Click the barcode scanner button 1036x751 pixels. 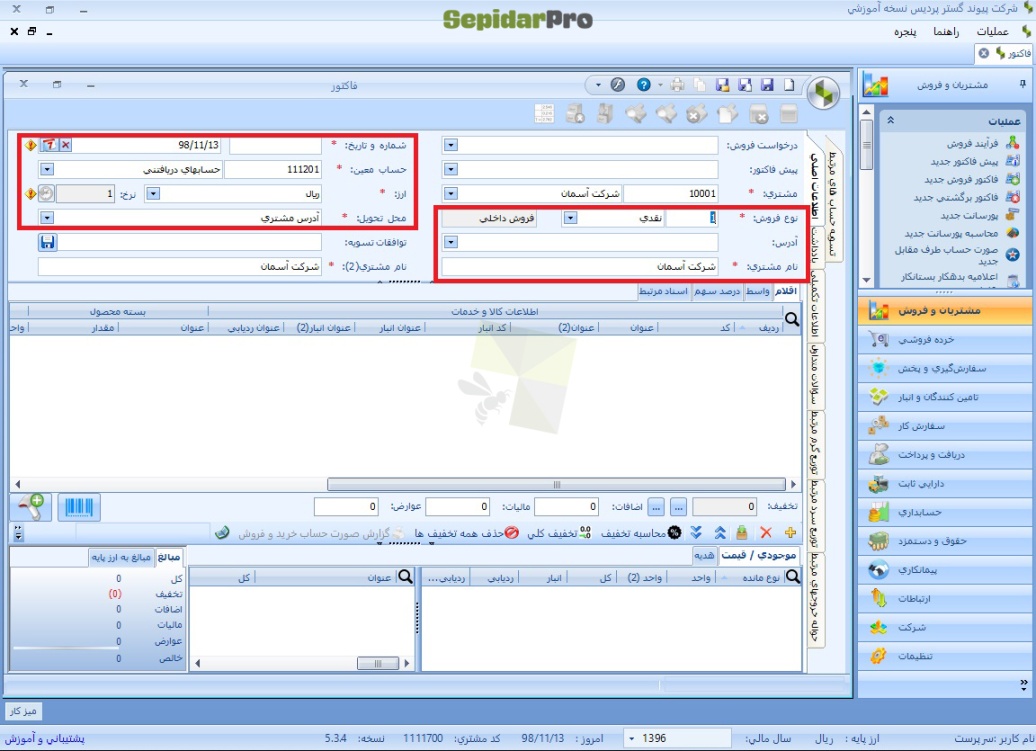79,507
